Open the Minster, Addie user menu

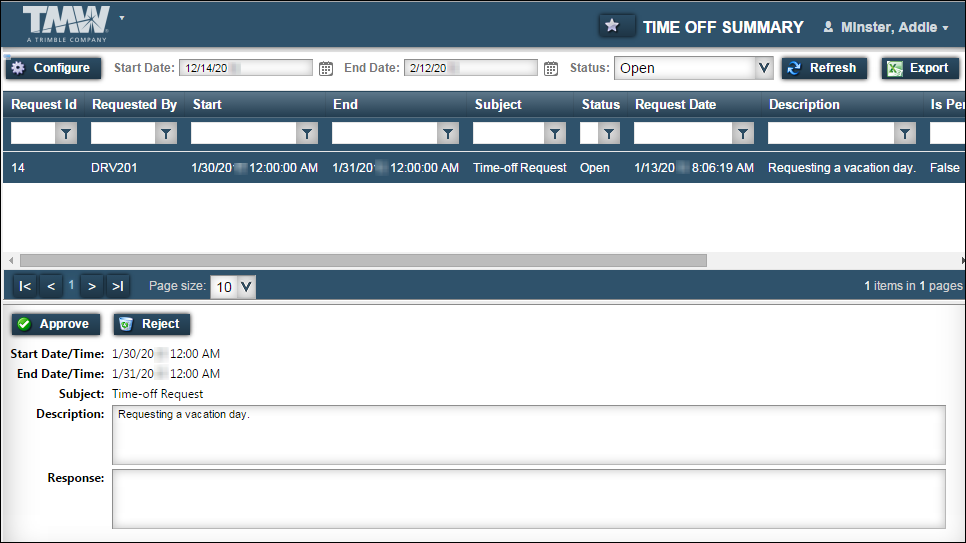click(887, 27)
